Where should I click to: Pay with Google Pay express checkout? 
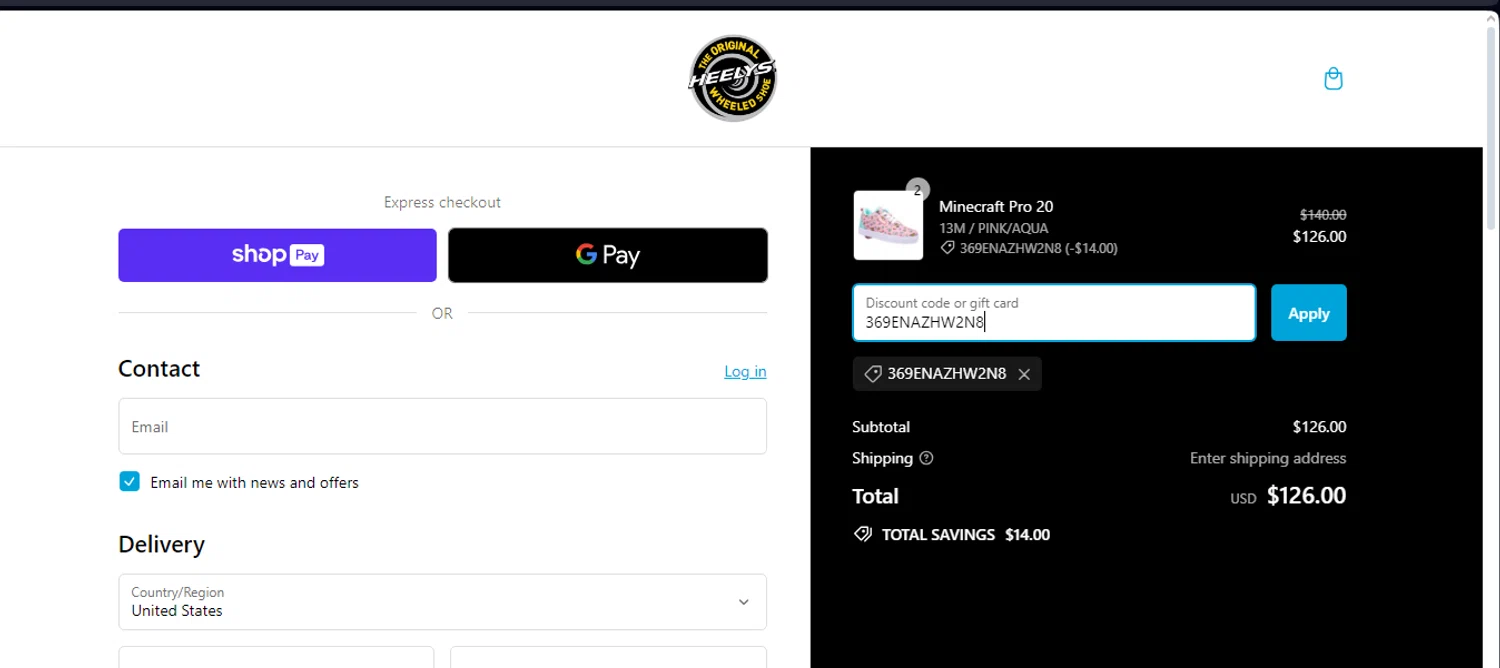coord(608,255)
